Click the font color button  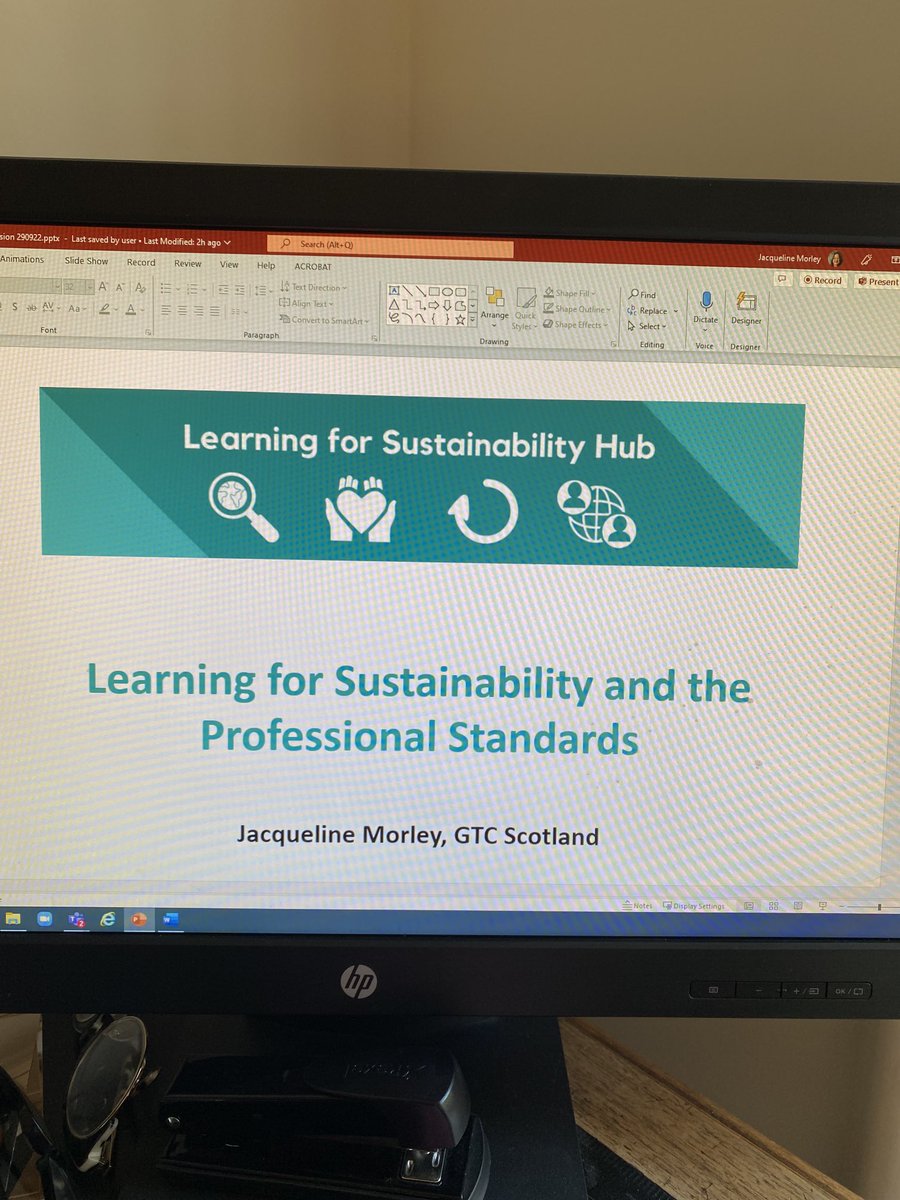point(133,310)
